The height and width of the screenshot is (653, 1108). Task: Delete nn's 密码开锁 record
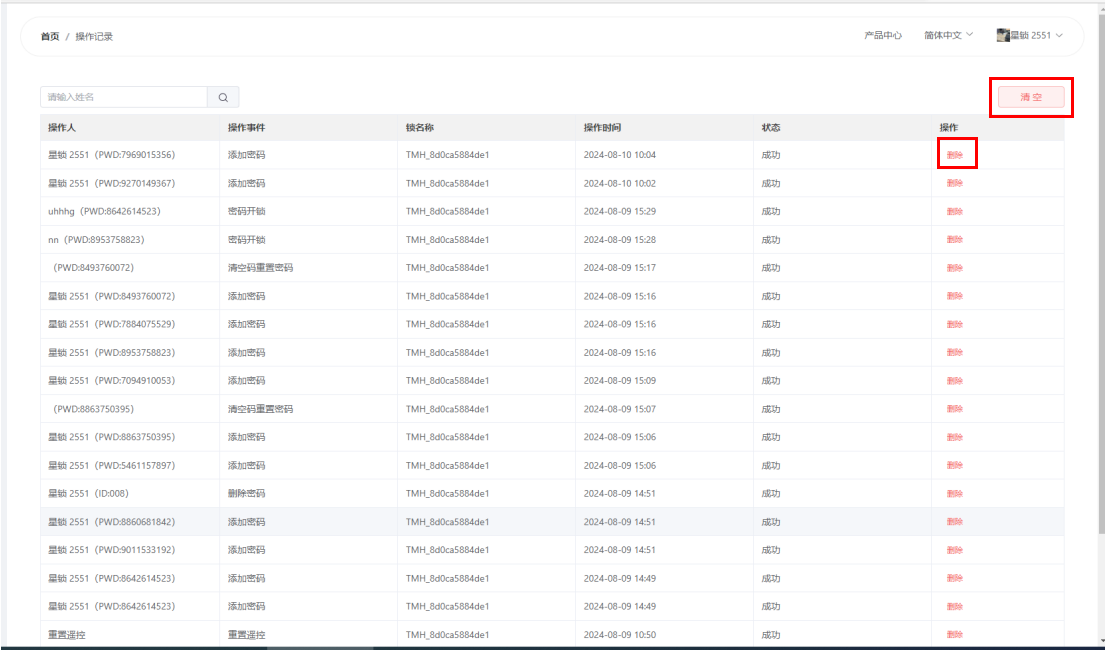click(955, 240)
